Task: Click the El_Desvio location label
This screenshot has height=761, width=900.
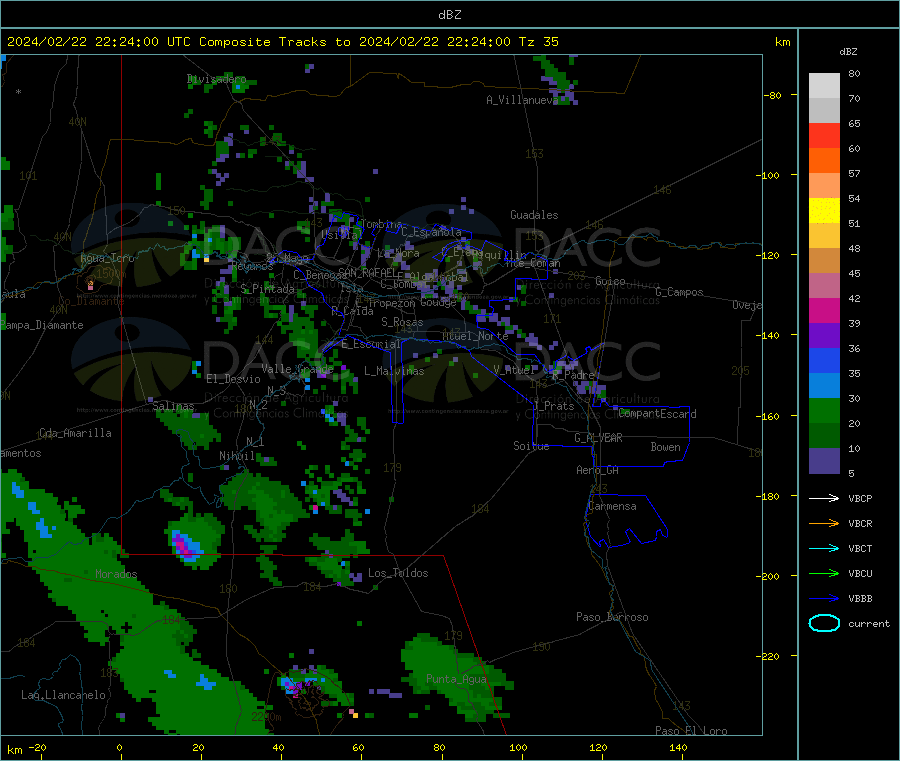Action: [233, 379]
